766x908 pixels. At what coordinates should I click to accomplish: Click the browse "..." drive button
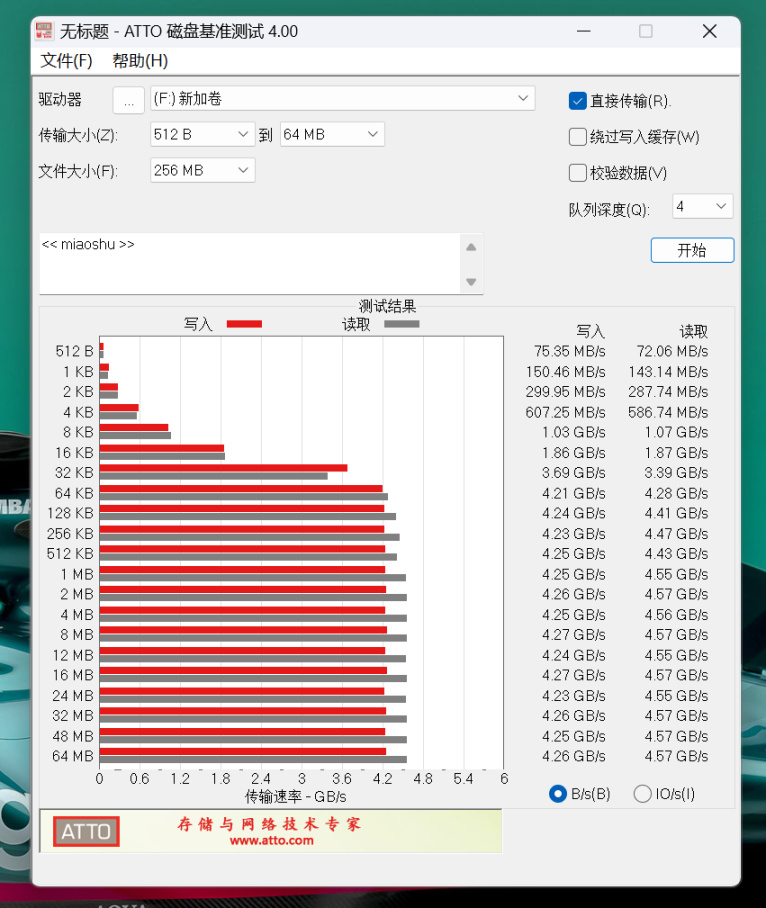[129, 101]
